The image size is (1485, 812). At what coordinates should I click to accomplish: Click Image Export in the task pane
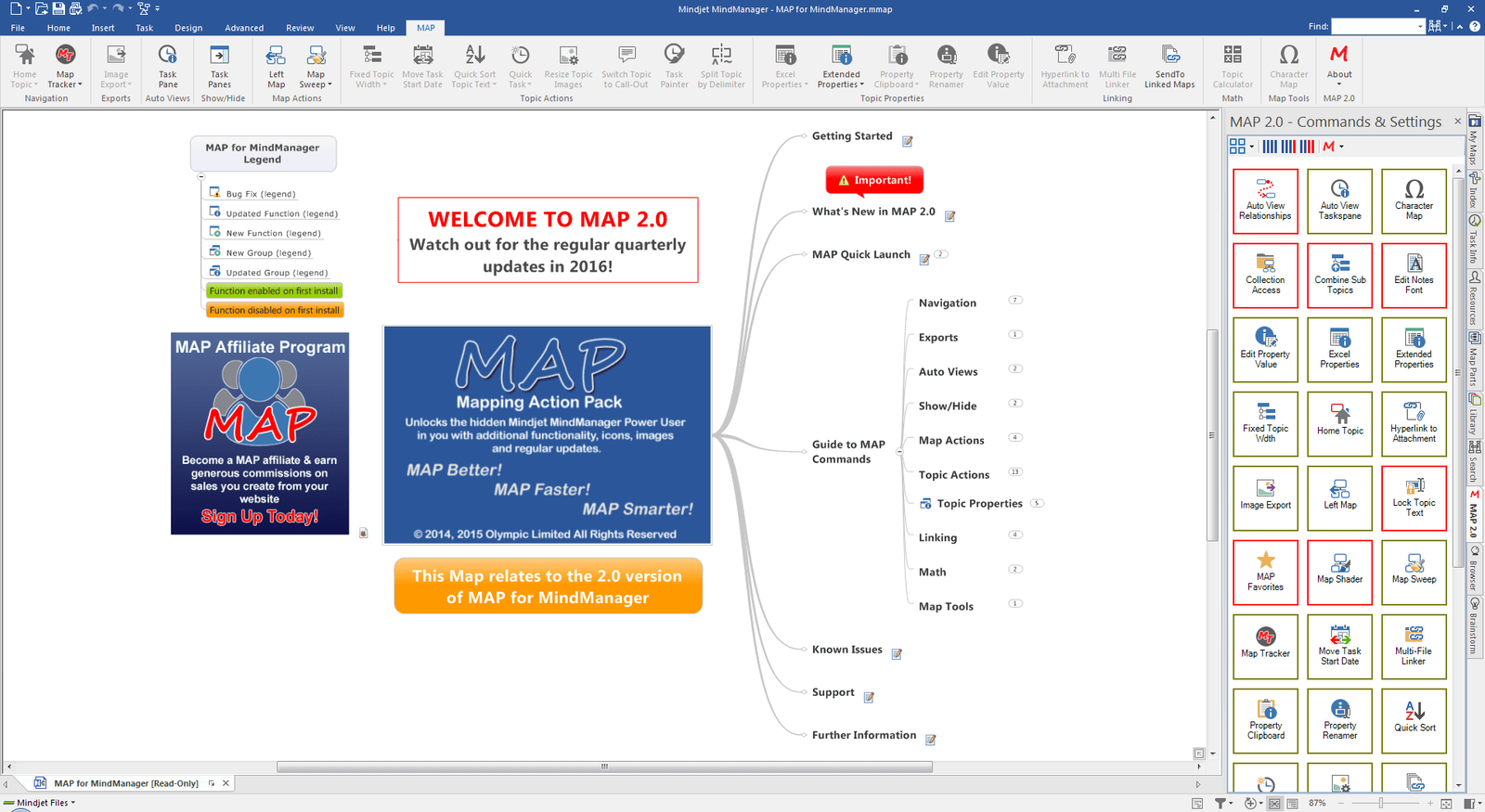coord(1265,498)
